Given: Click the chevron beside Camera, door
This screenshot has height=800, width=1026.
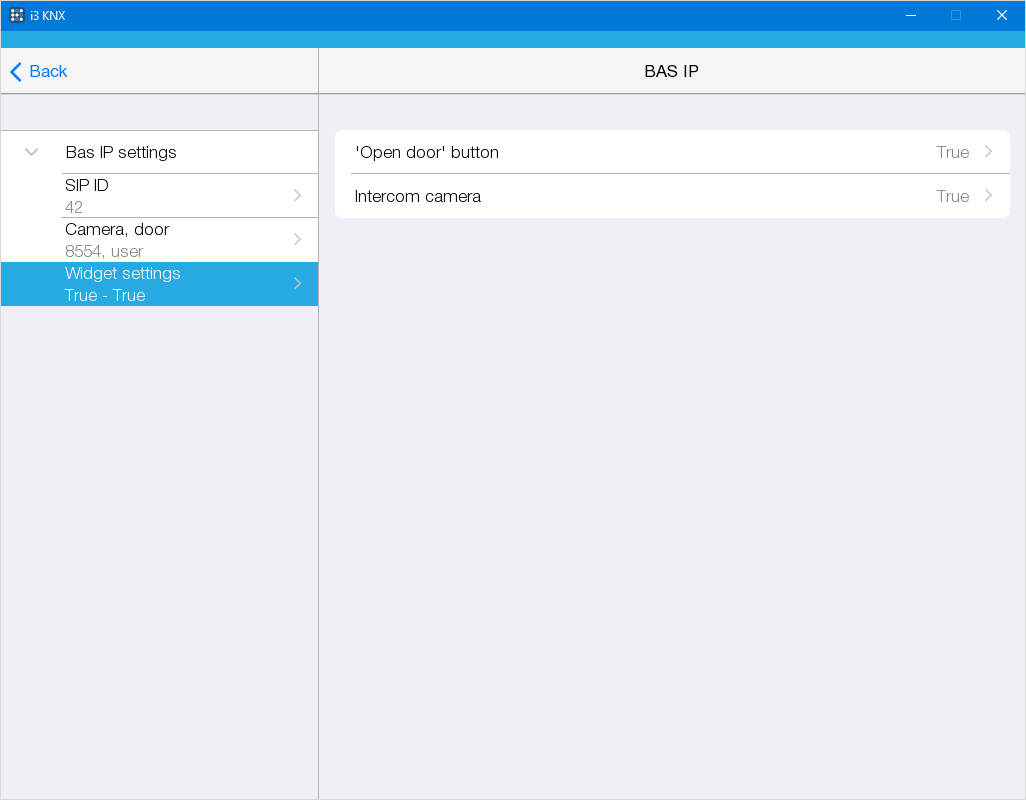Looking at the screenshot, I should tap(297, 240).
